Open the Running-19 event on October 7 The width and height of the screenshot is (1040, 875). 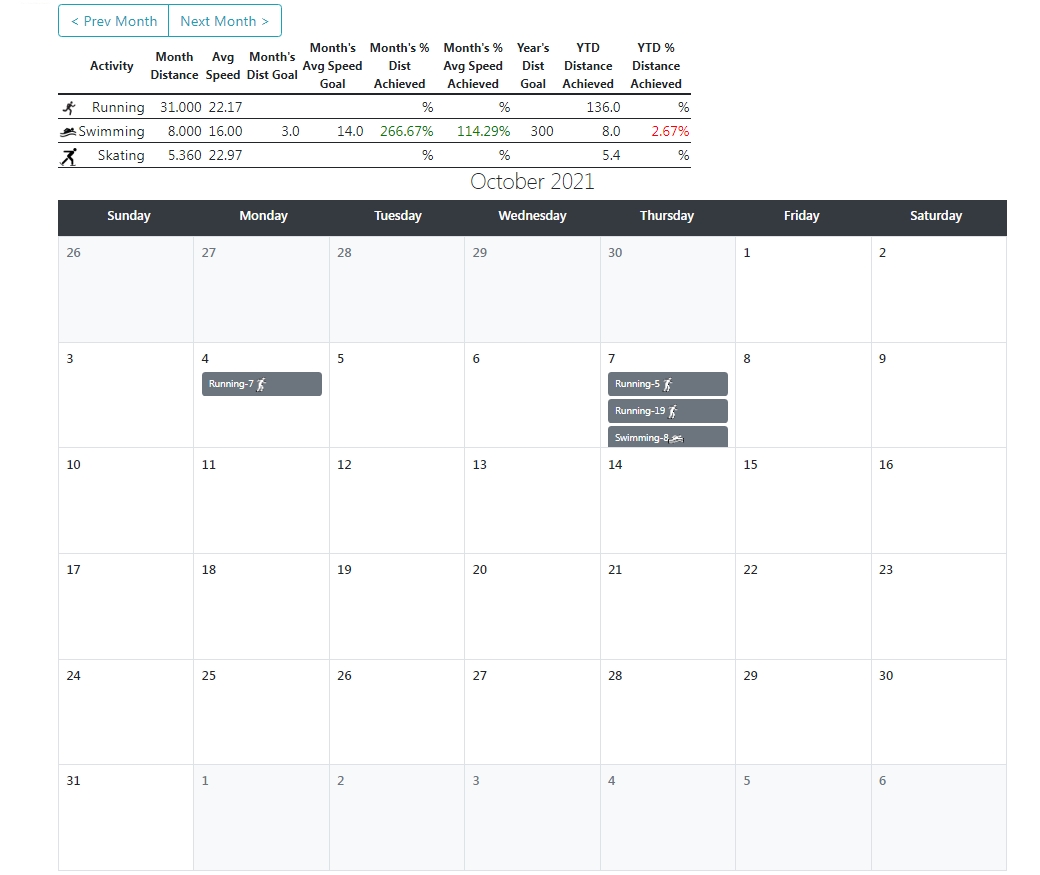pyautogui.click(x=667, y=411)
